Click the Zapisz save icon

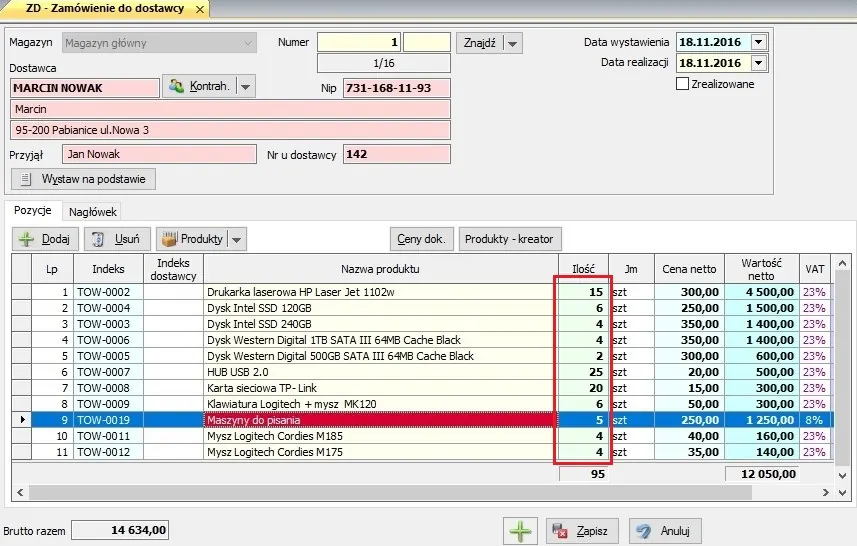click(x=560, y=531)
